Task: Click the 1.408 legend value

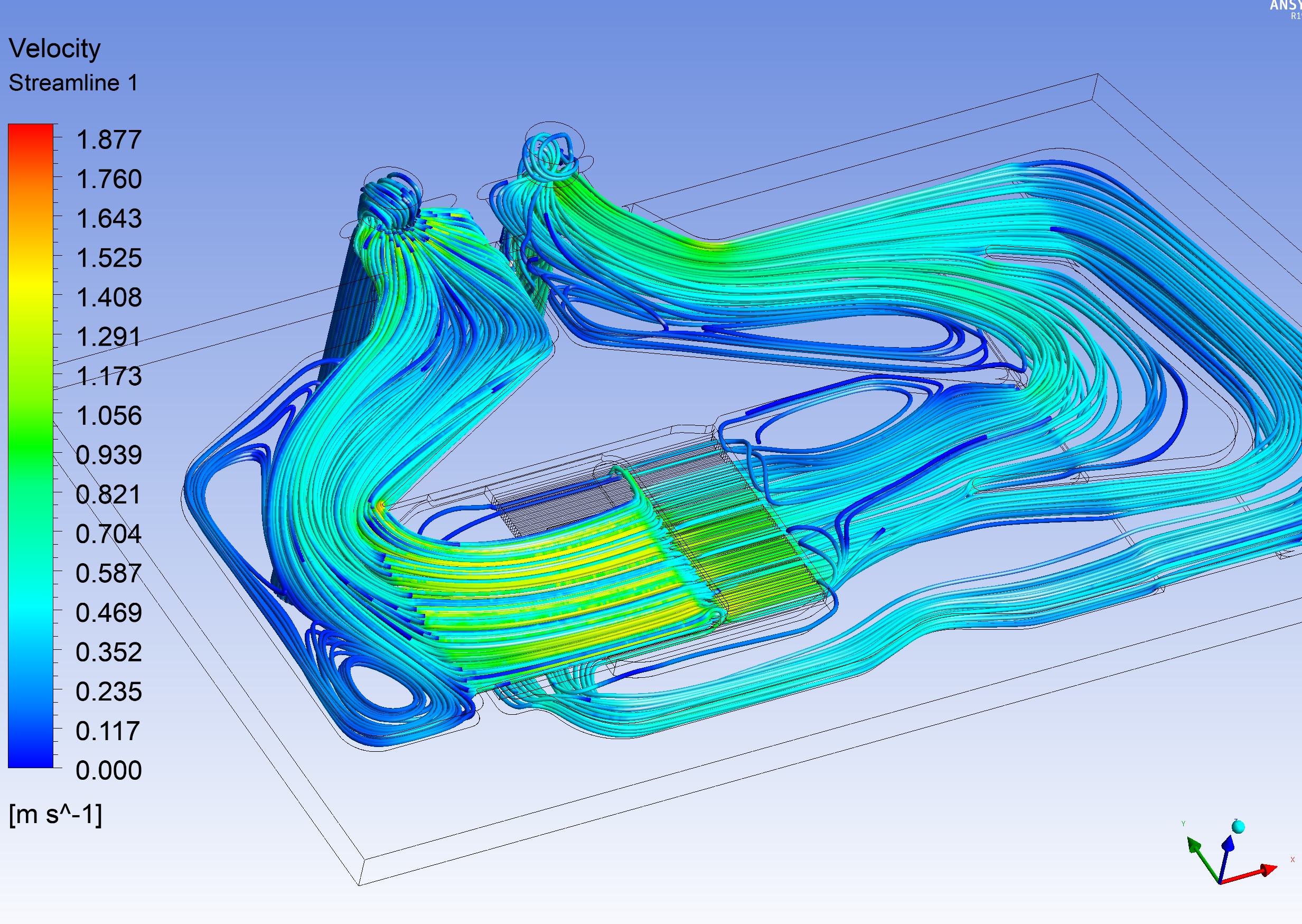Action: coord(108,297)
